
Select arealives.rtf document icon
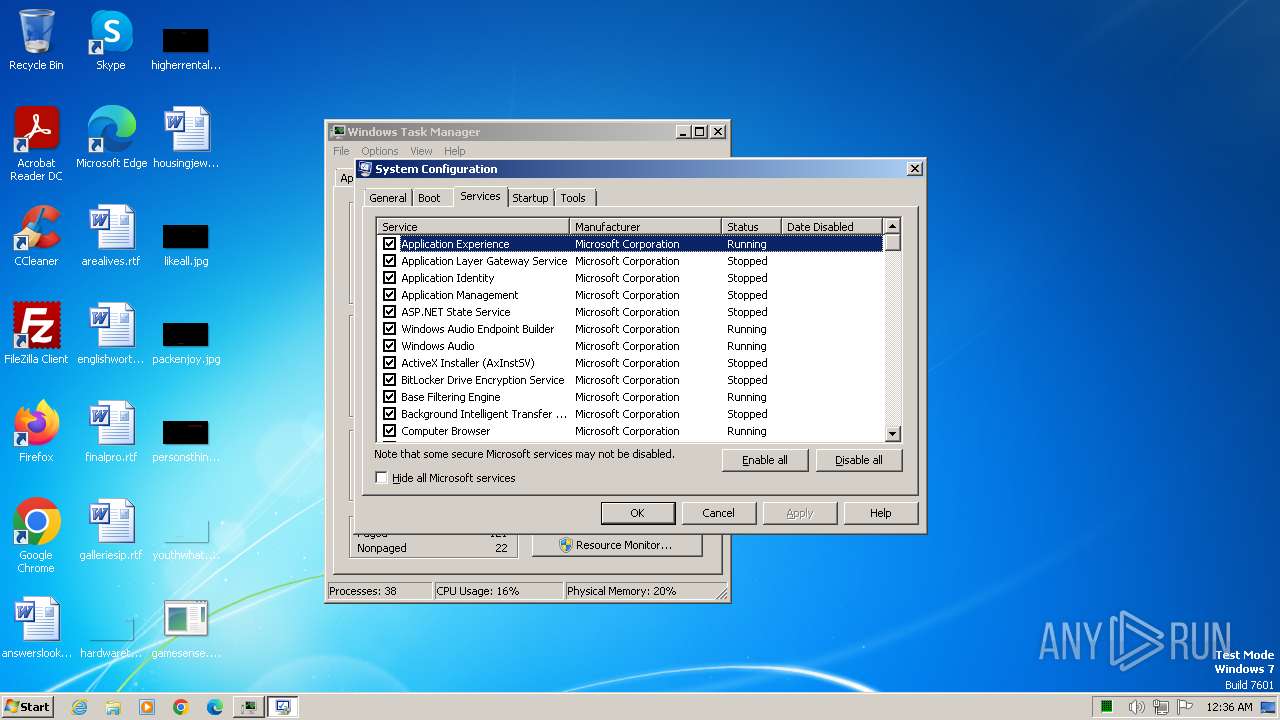click(111, 235)
